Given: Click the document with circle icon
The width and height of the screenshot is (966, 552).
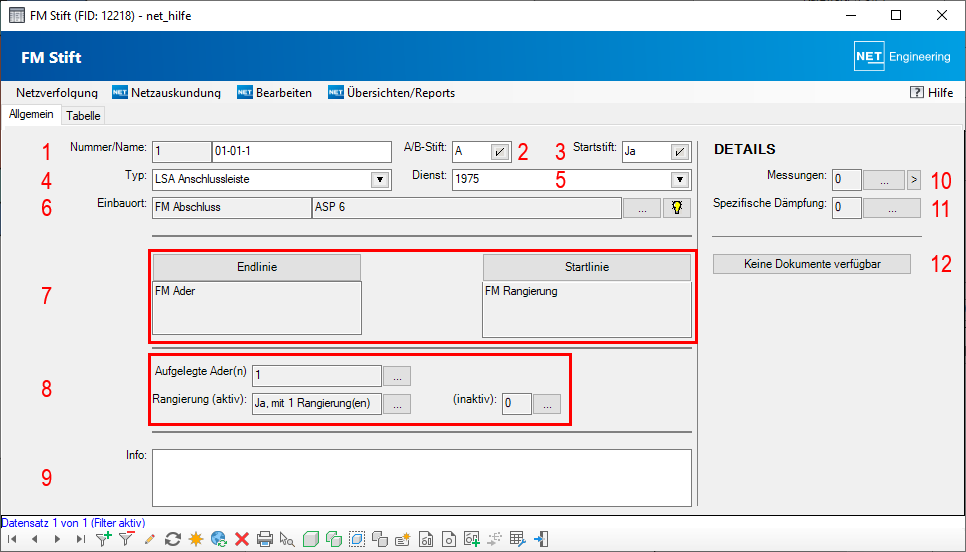Looking at the screenshot, I should pos(449,539).
